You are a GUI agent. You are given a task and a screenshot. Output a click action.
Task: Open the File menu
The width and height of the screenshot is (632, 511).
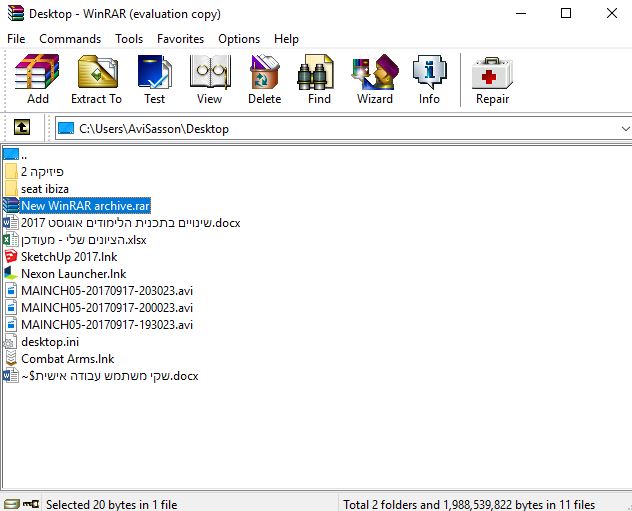tap(16, 39)
